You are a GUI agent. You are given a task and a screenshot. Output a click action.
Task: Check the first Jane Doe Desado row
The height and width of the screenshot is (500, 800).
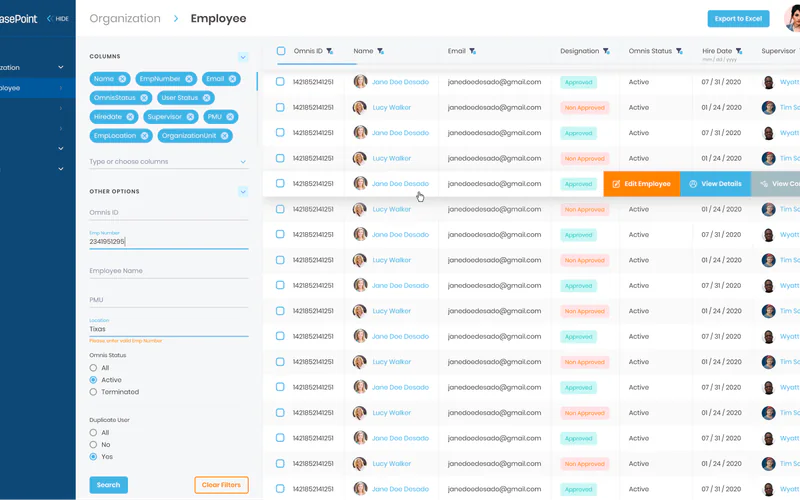[x=280, y=82]
